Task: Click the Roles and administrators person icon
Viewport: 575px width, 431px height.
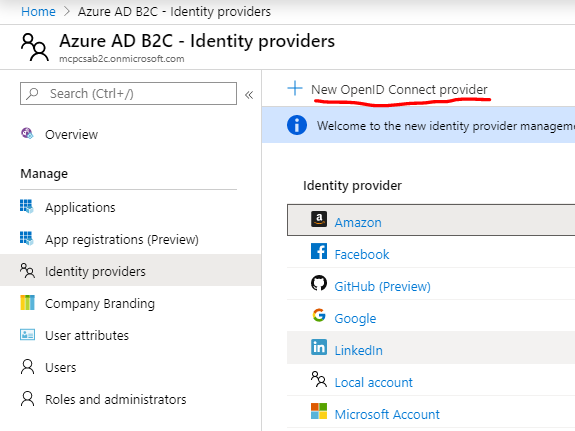Action: coord(28,399)
